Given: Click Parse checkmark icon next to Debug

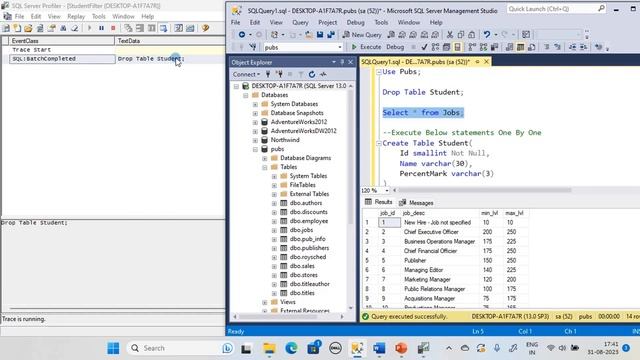Looking at the screenshot, I should [424, 47].
